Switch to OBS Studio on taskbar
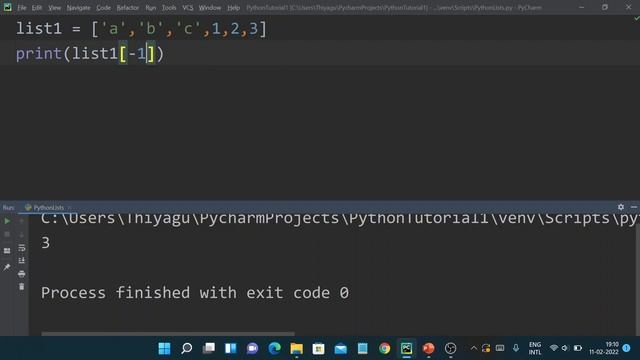The width and height of the screenshot is (640, 360). [x=451, y=348]
